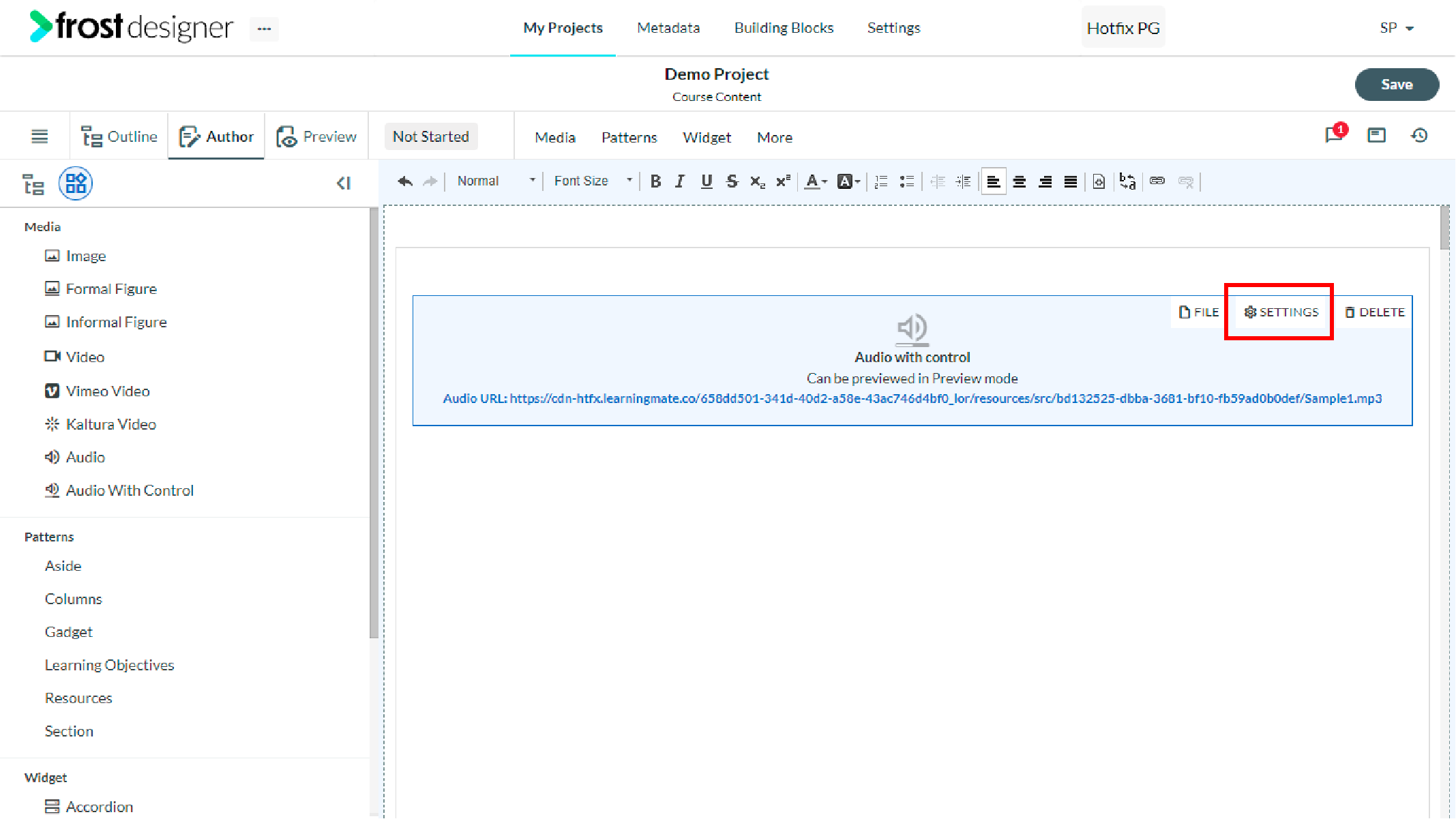This screenshot has height=819, width=1456.
Task: Collapse the left sidebar panel
Action: click(344, 183)
